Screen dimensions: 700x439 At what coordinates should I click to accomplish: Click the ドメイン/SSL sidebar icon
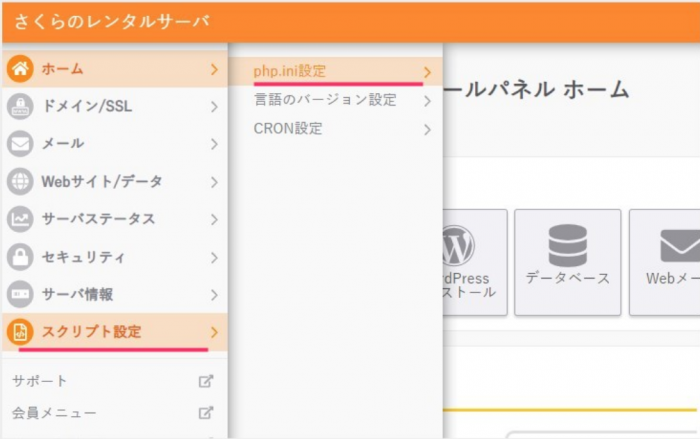pos(20,106)
